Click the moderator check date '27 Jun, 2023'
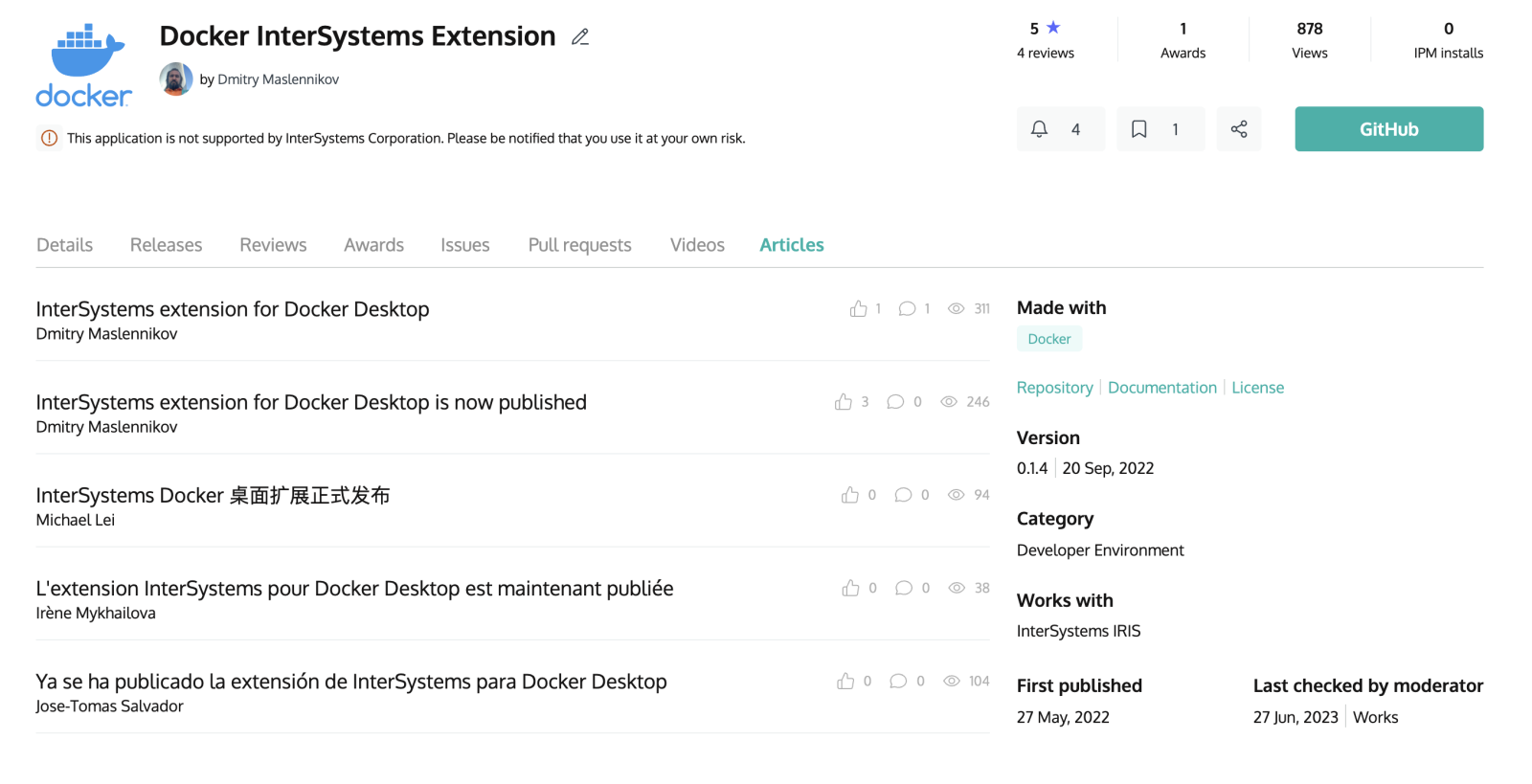 tap(1295, 717)
